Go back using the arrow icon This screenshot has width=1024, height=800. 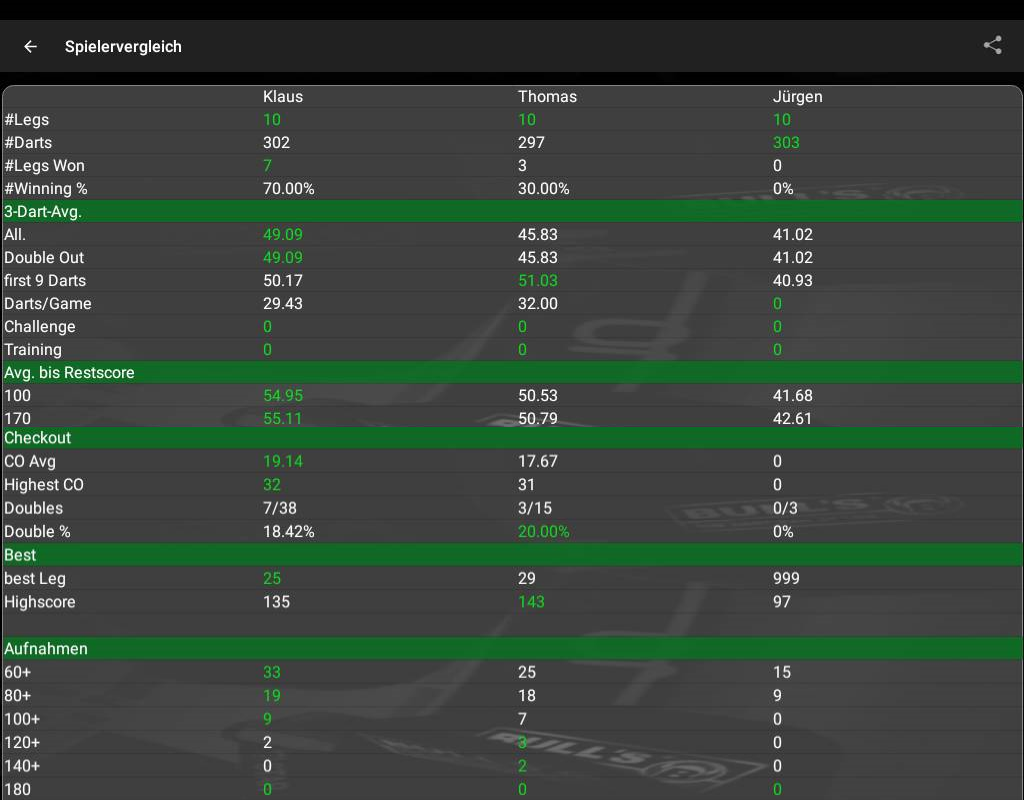click(30, 46)
